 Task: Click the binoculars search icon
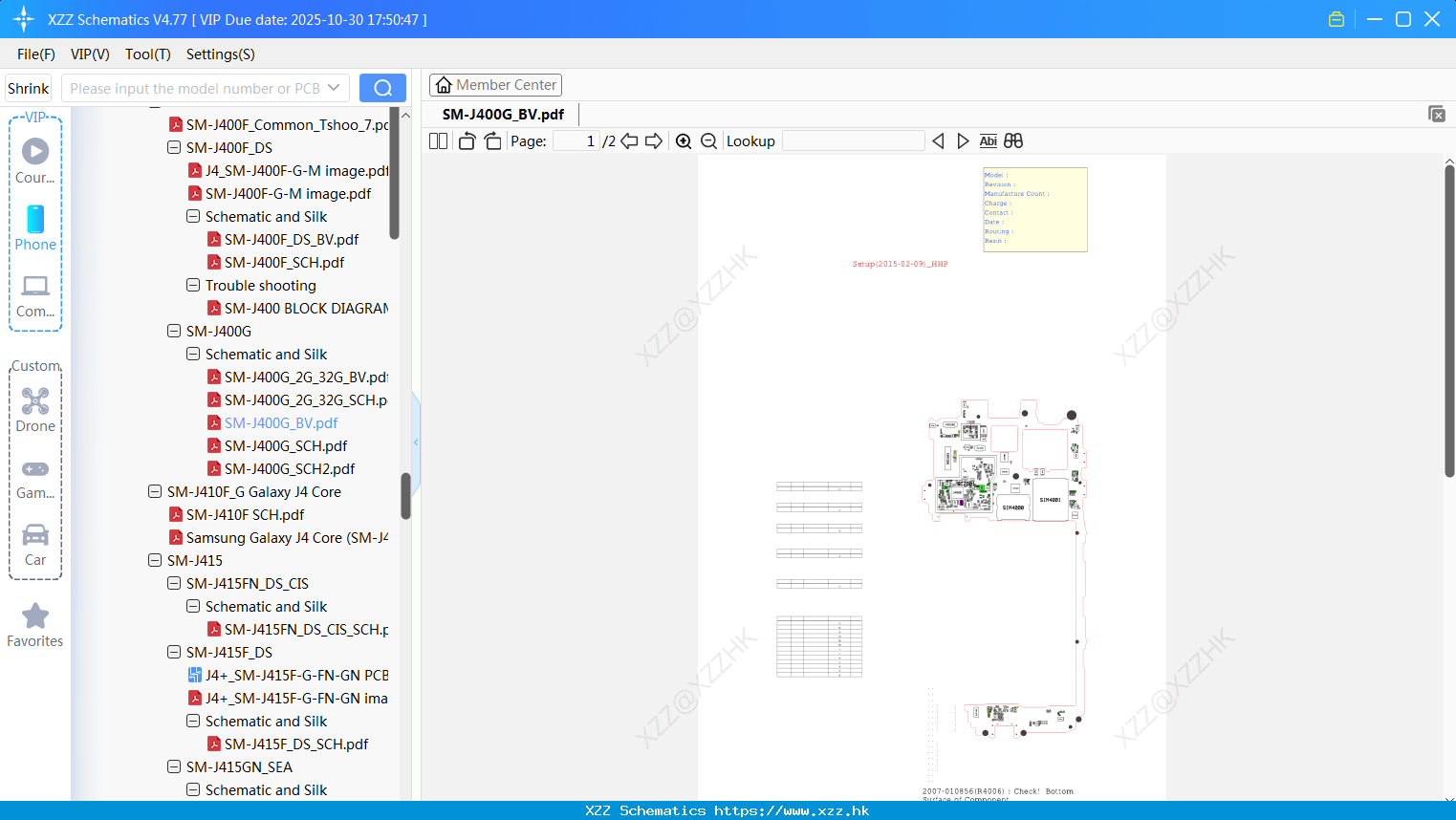1013,141
